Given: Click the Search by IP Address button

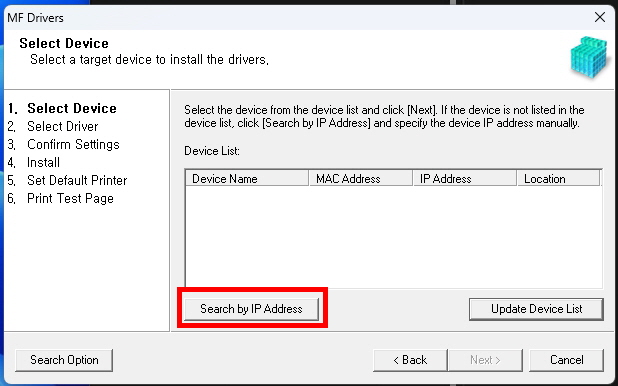Looking at the screenshot, I should pyautogui.click(x=251, y=309).
